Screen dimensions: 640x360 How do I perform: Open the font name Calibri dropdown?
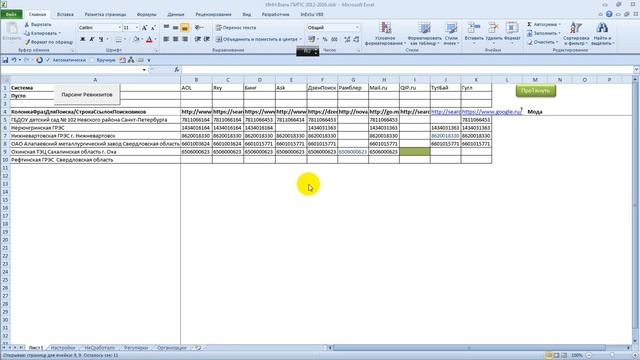click(x=120, y=28)
